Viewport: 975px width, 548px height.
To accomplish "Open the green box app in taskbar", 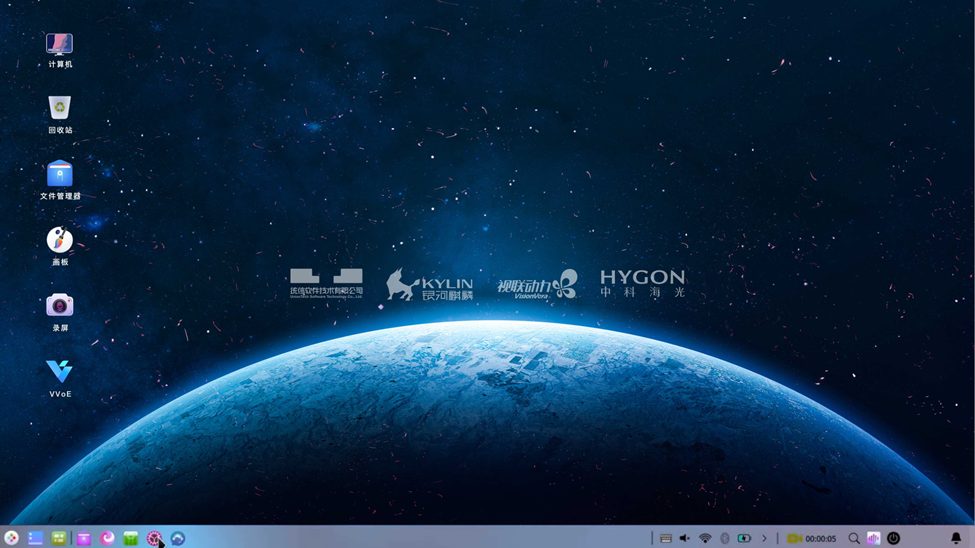I will pyautogui.click(x=130, y=538).
